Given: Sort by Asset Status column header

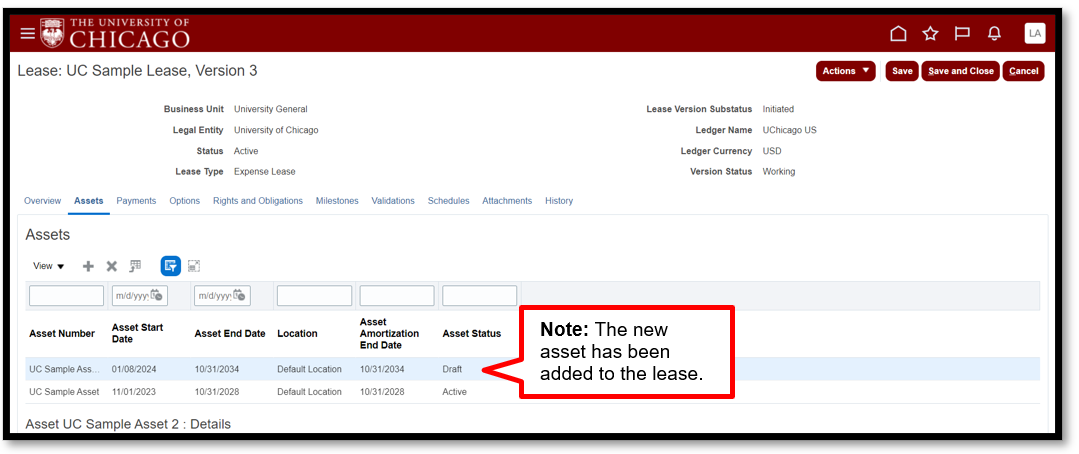Looking at the screenshot, I should tap(471, 334).
